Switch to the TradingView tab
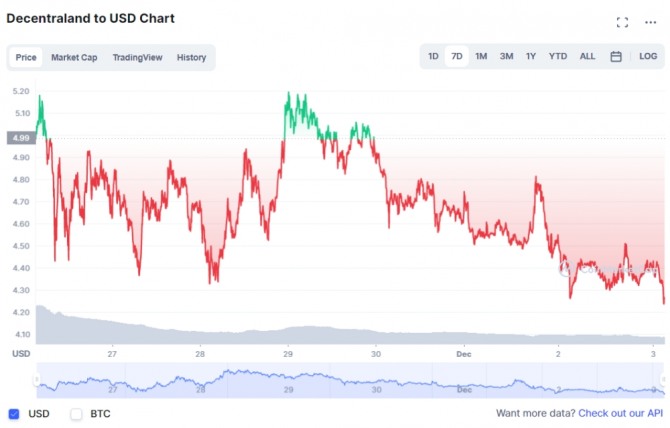670x428 pixels. (x=137, y=57)
